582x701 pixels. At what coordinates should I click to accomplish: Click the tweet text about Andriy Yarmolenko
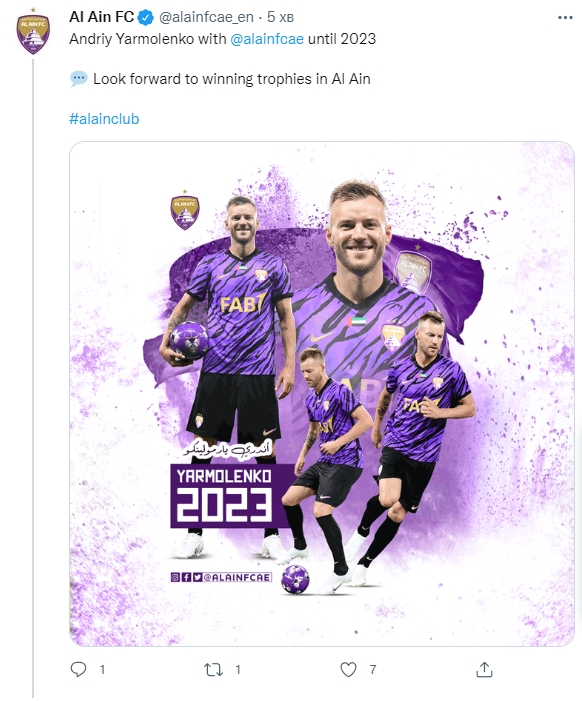(x=223, y=39)
